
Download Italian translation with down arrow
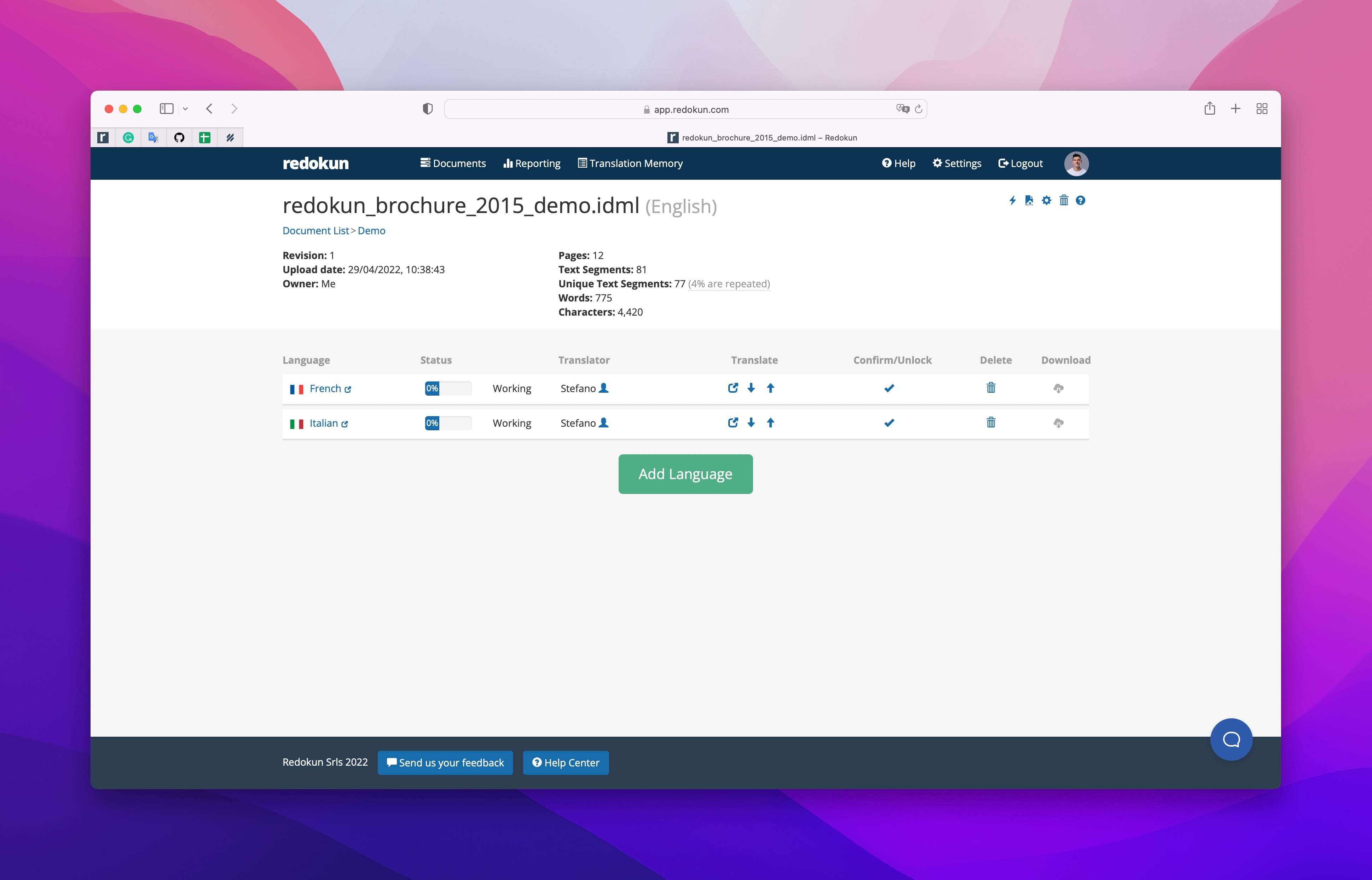coord(751,423)
